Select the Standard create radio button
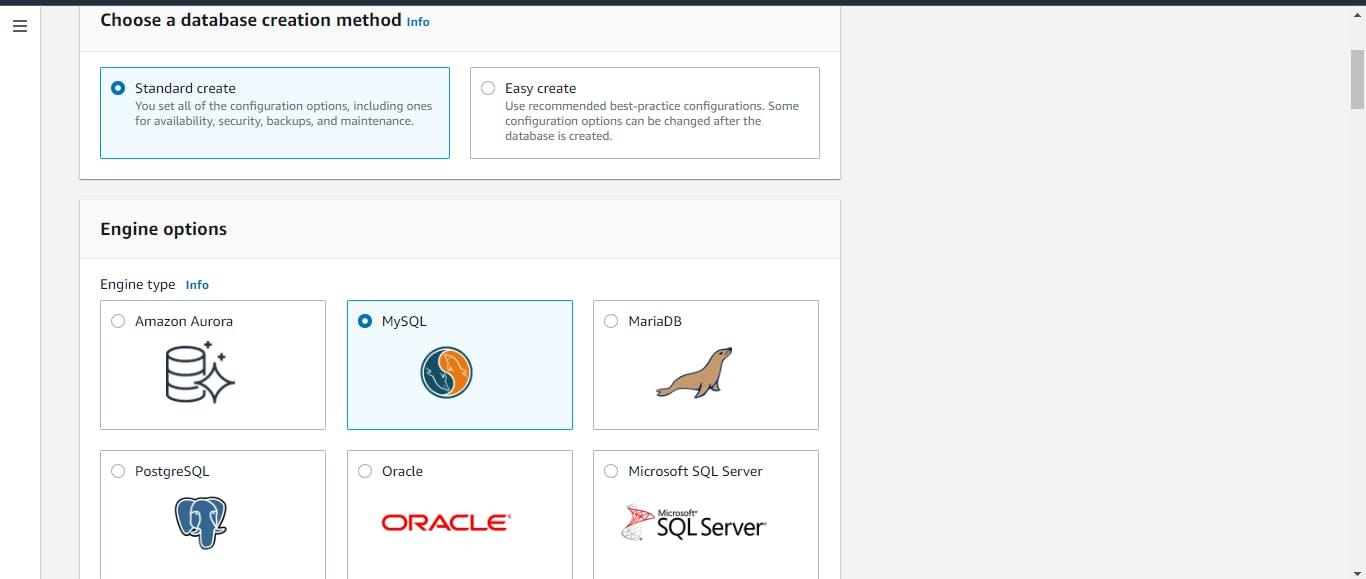Viewport: 1366px width, 579px height. click(x=118, y=88)
